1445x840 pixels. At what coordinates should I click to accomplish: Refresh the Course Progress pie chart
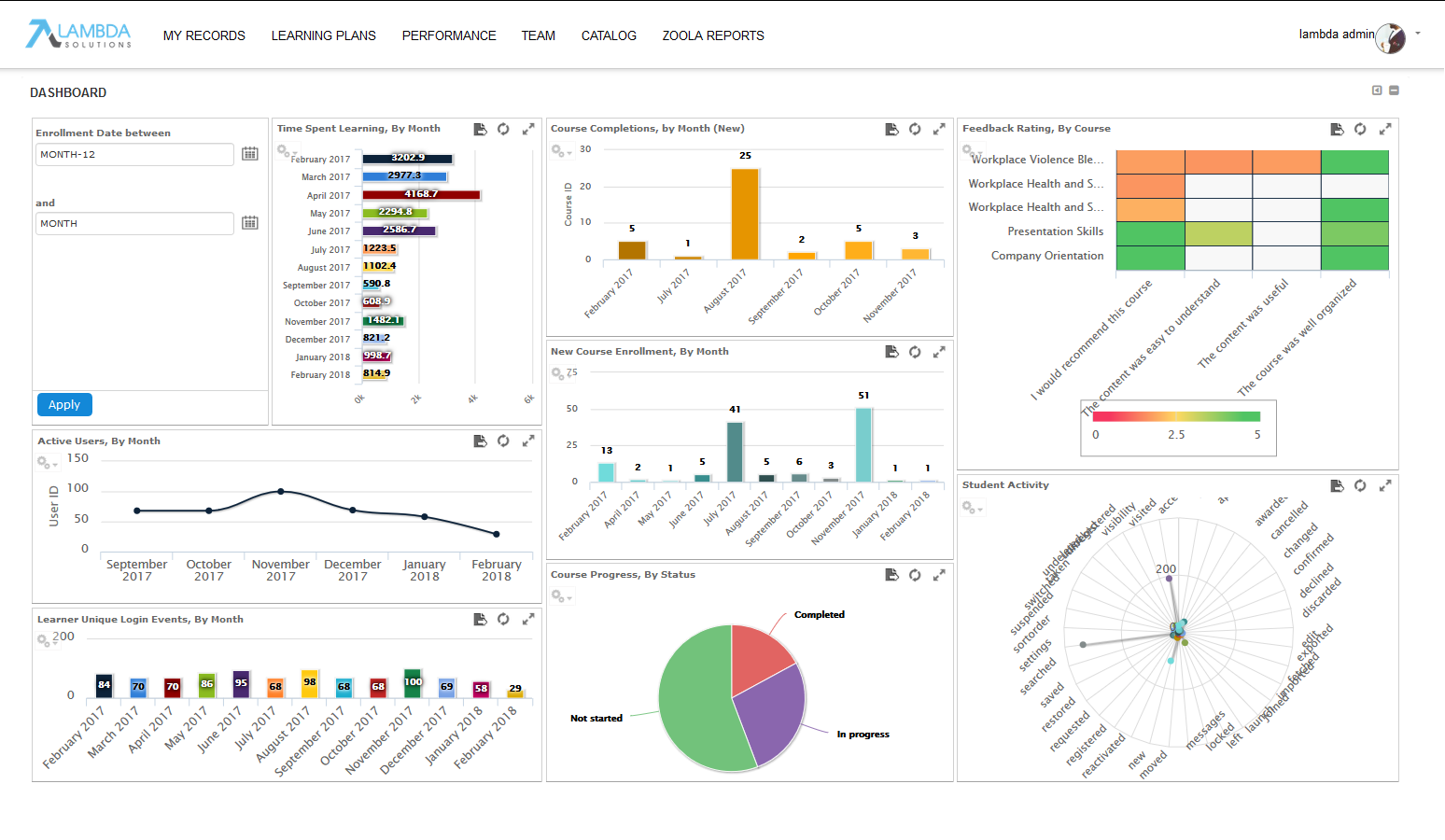point(915,575)
